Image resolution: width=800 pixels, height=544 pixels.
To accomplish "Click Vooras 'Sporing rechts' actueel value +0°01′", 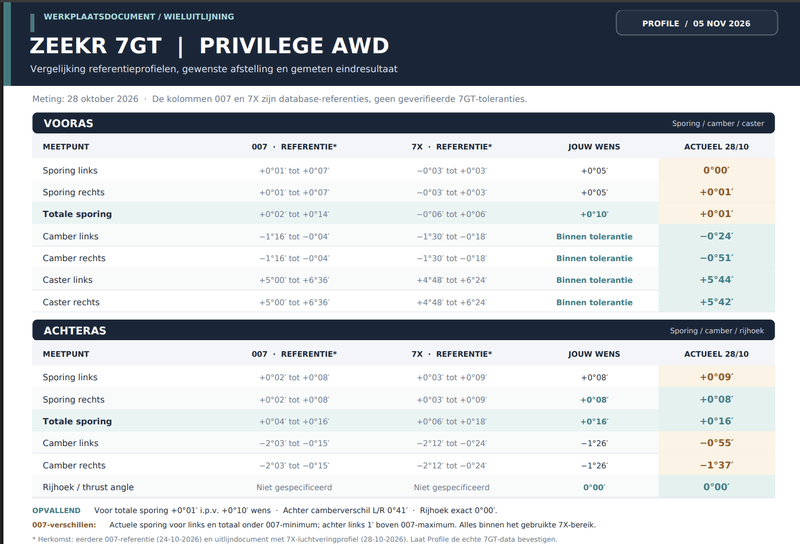I will coord(716,192).
